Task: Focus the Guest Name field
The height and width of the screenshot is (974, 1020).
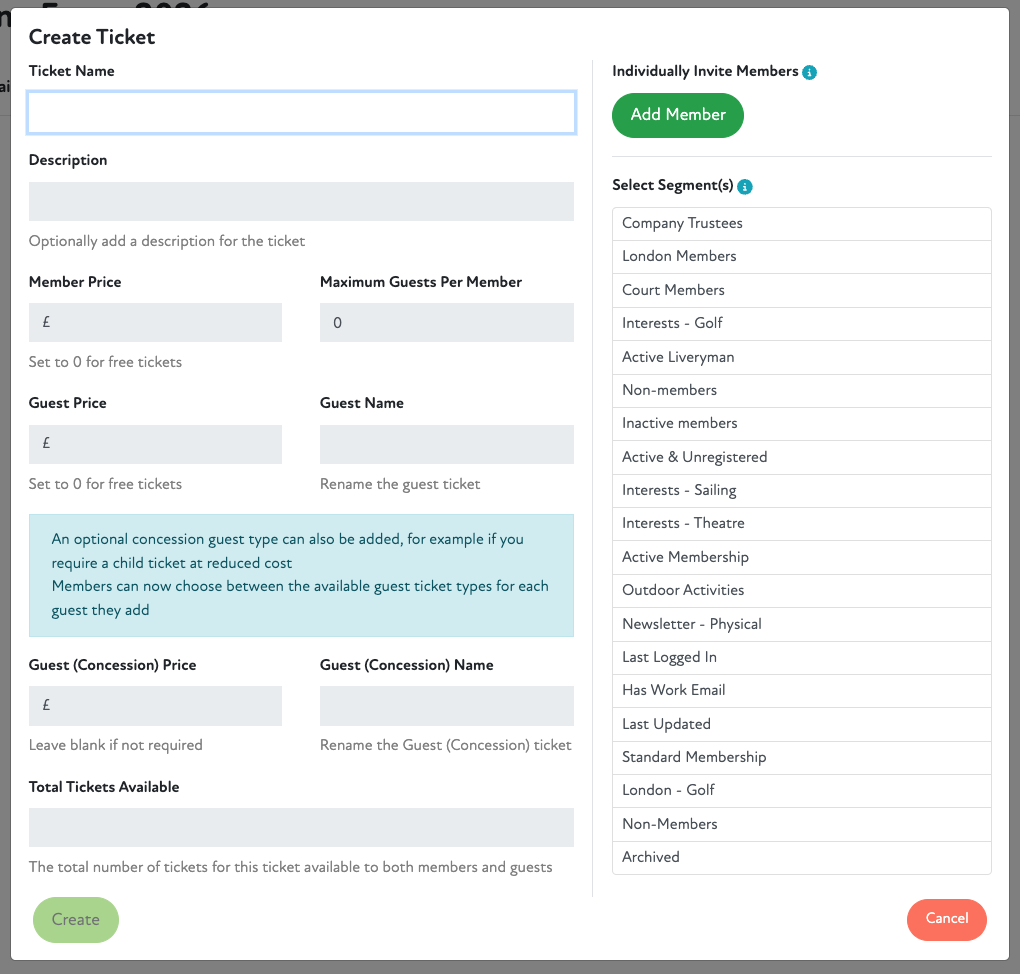Action: coord(446,444)
